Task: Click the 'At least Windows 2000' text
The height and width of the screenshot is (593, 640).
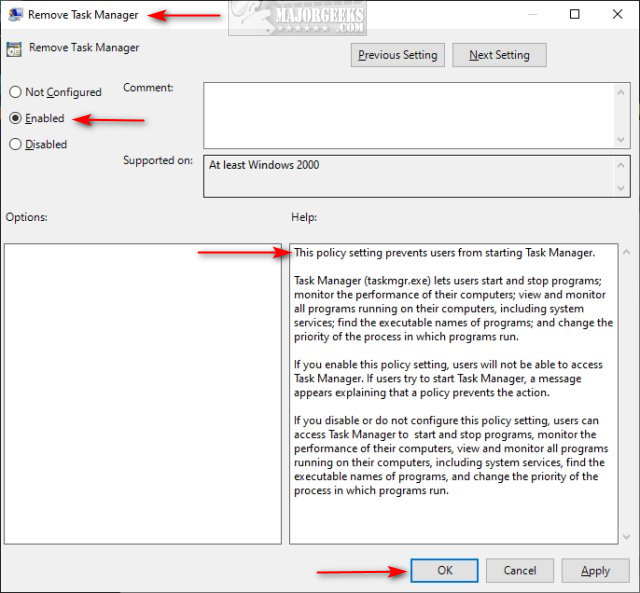Action: pyautogui.click(x=264, y=165)
